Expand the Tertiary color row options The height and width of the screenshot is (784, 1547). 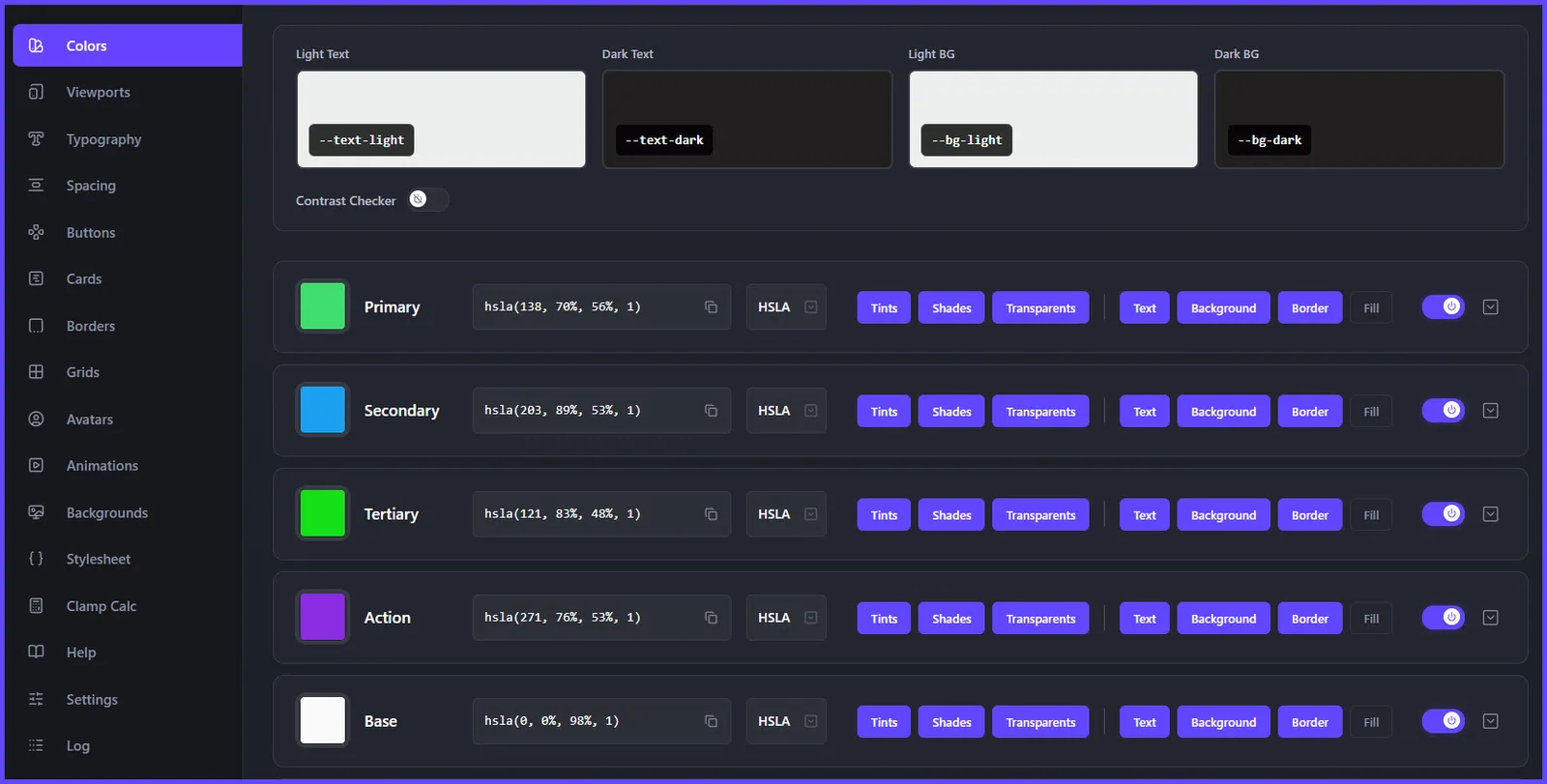coord(1491,514)
